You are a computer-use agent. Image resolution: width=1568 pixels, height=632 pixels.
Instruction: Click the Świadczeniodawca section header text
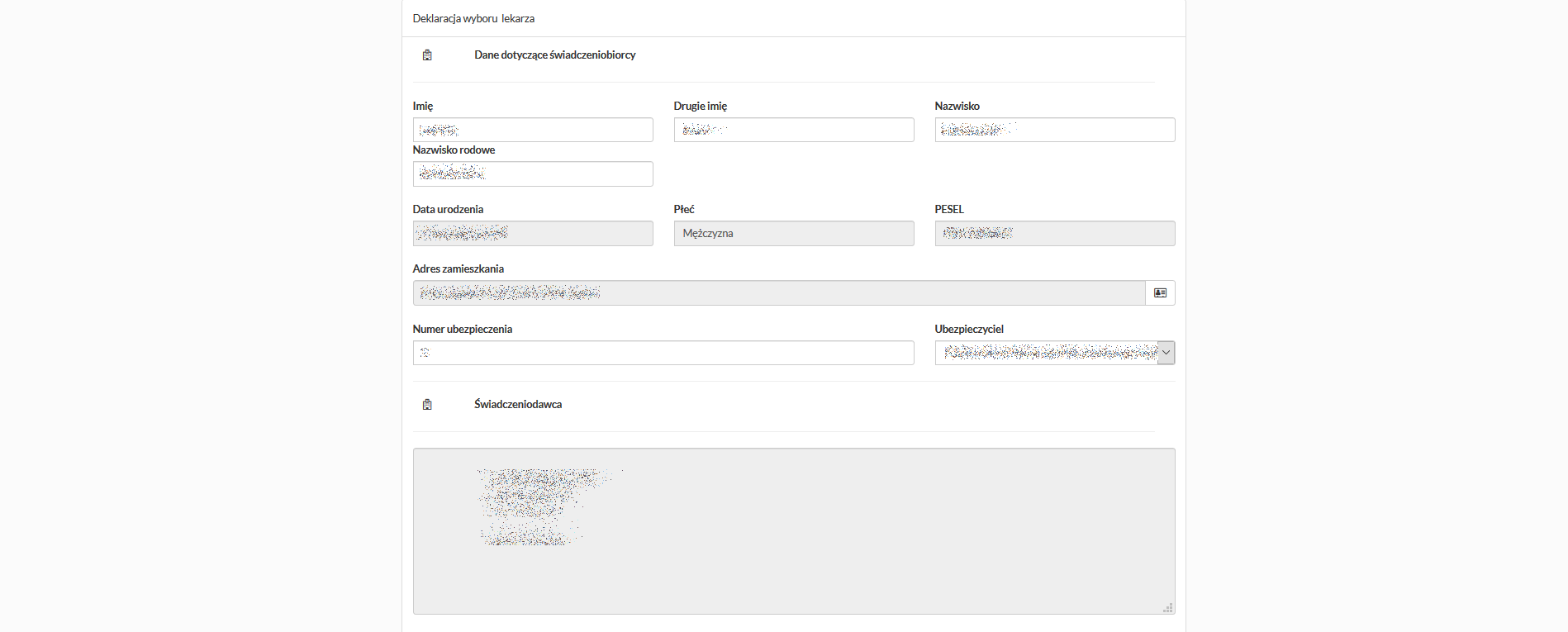(518, 405)
